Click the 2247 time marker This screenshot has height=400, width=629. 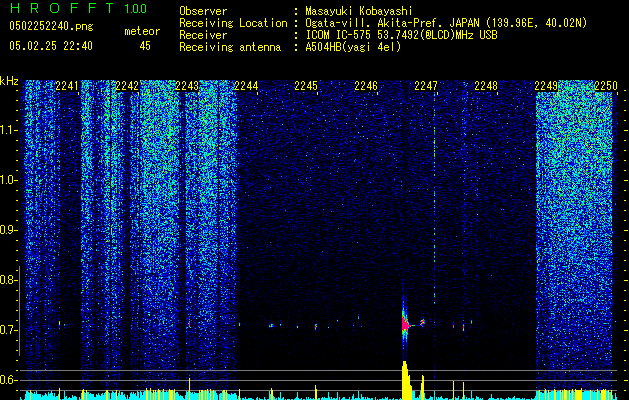(426, 86)
